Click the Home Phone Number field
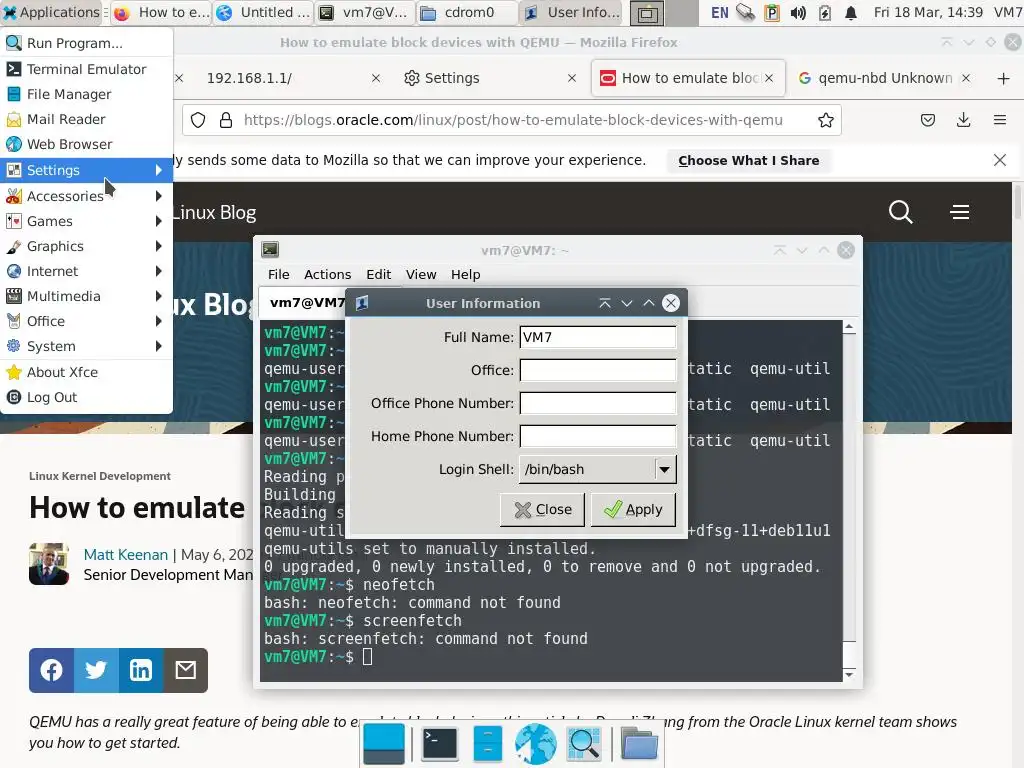 point(598,436)
